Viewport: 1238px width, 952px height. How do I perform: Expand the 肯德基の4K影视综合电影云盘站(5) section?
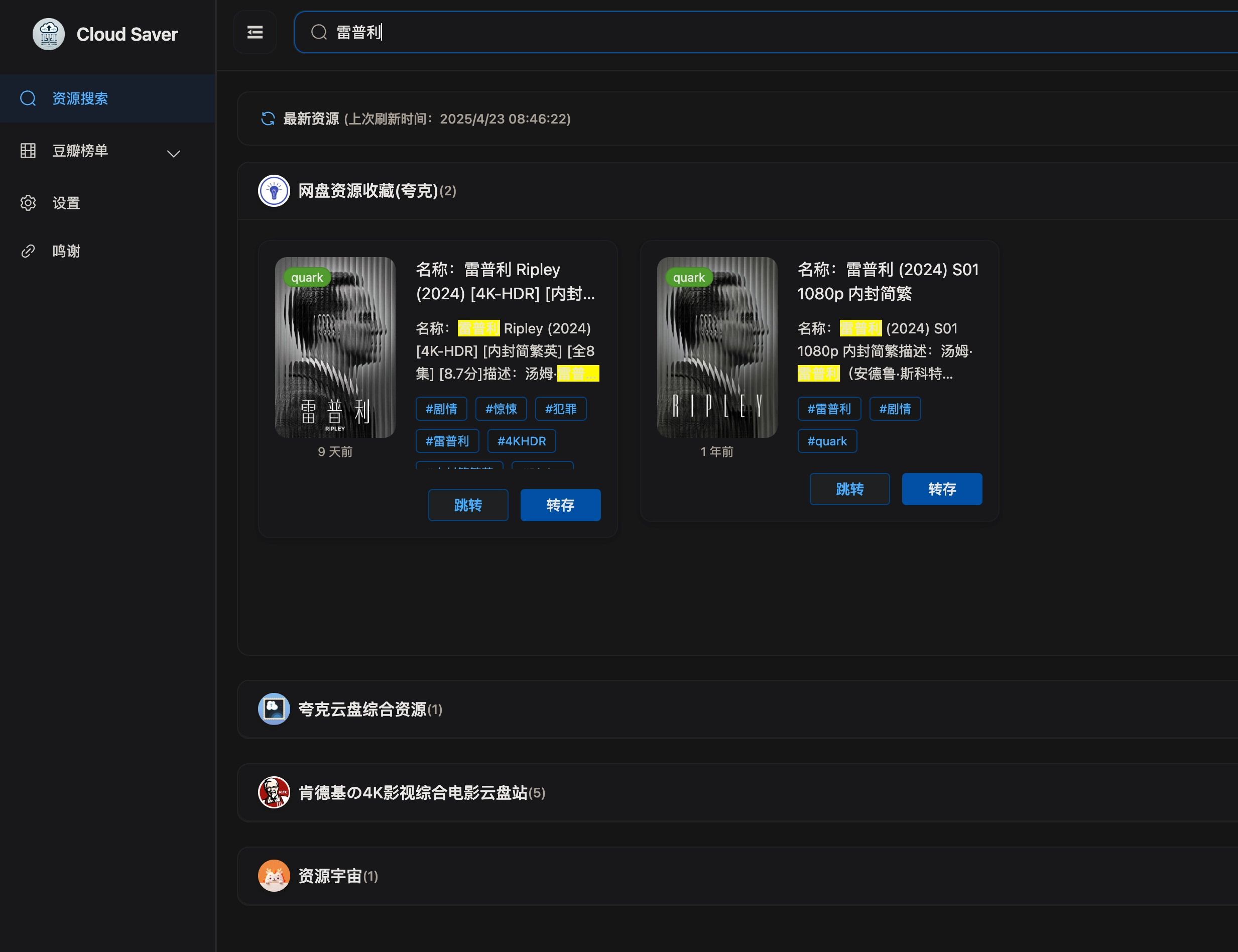737,792
